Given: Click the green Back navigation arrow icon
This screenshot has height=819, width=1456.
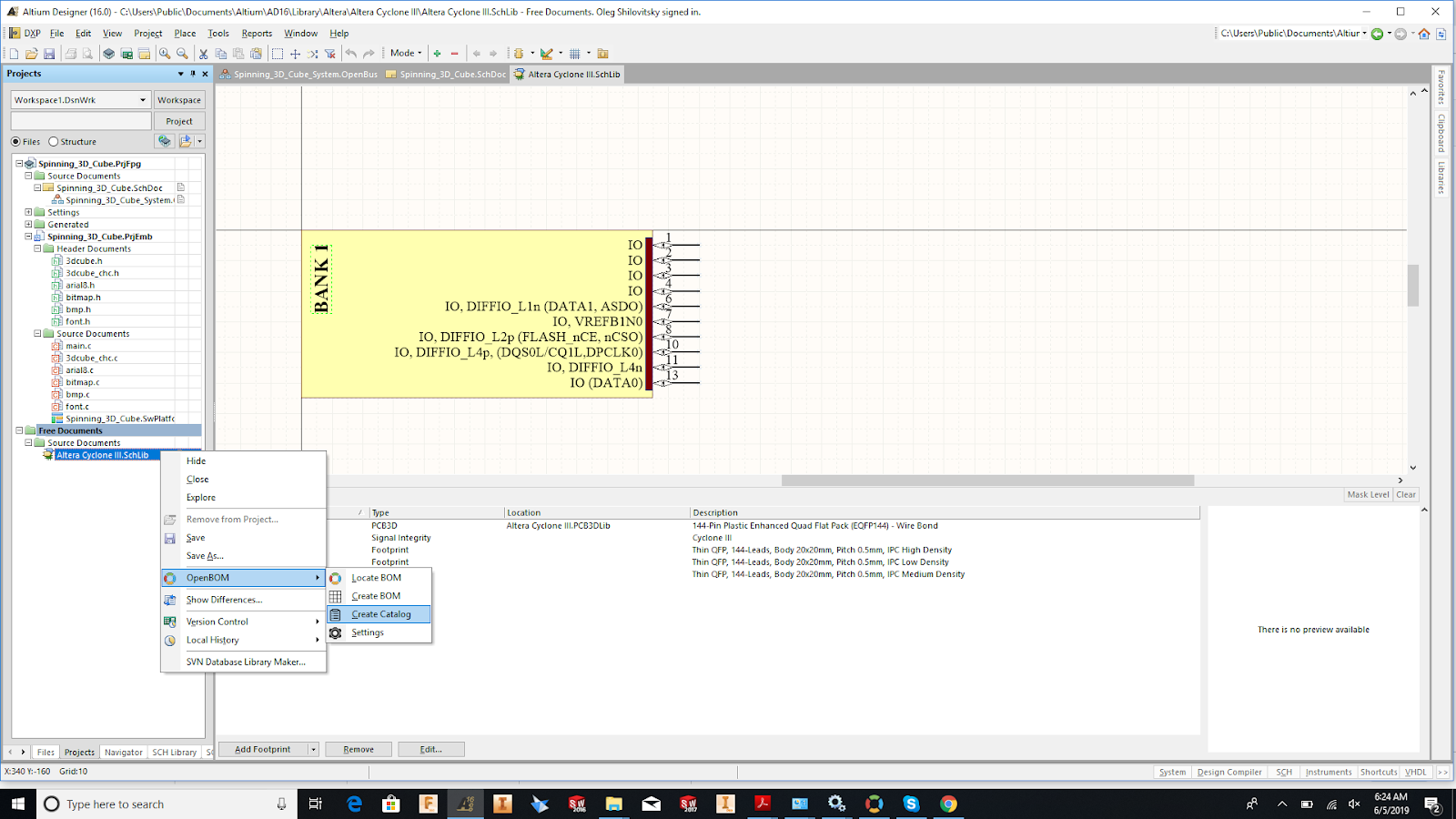Looking at the screenshot, I should click(1378, 34).
